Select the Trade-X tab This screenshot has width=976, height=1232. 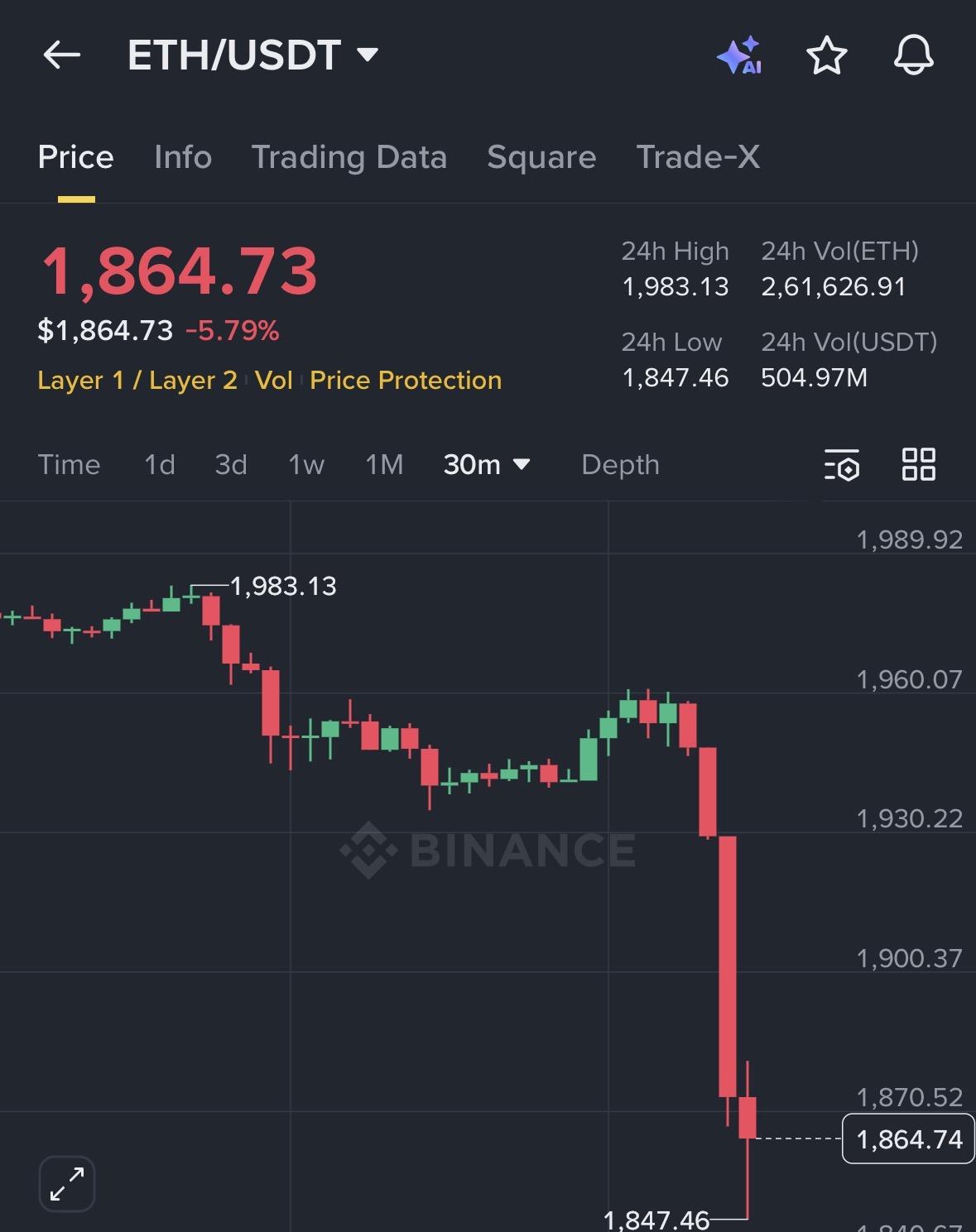pyautogui.click(x=698, y=157)
